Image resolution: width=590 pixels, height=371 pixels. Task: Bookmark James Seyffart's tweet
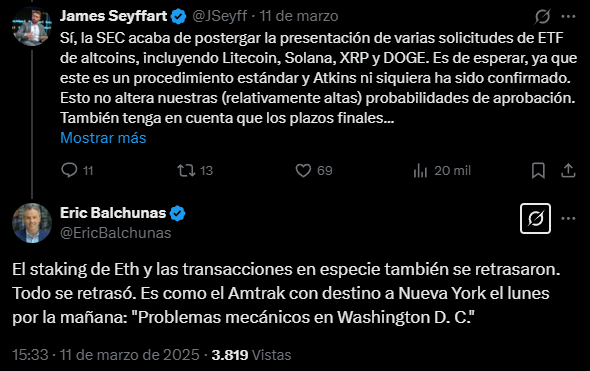point(538,170)
